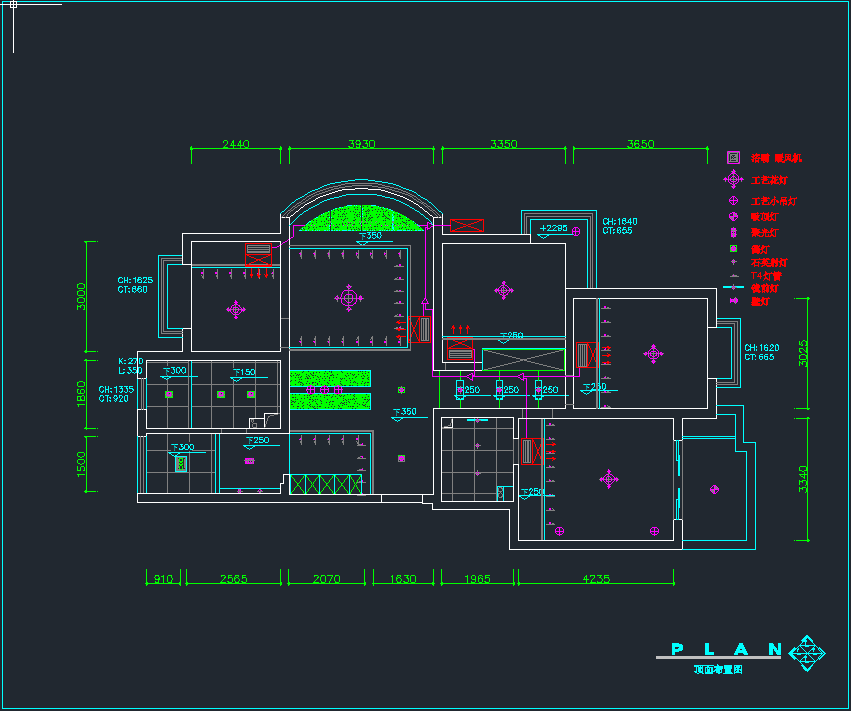
Task: Select chandelier in the arched-top room
Action: (x=349, y=296)
